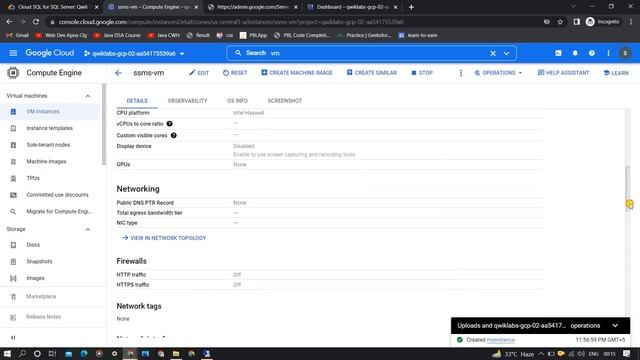Open the Java DSA Course bookmark
The height and width of the screenshot is (360, 640).
click(x=117, y=36)
